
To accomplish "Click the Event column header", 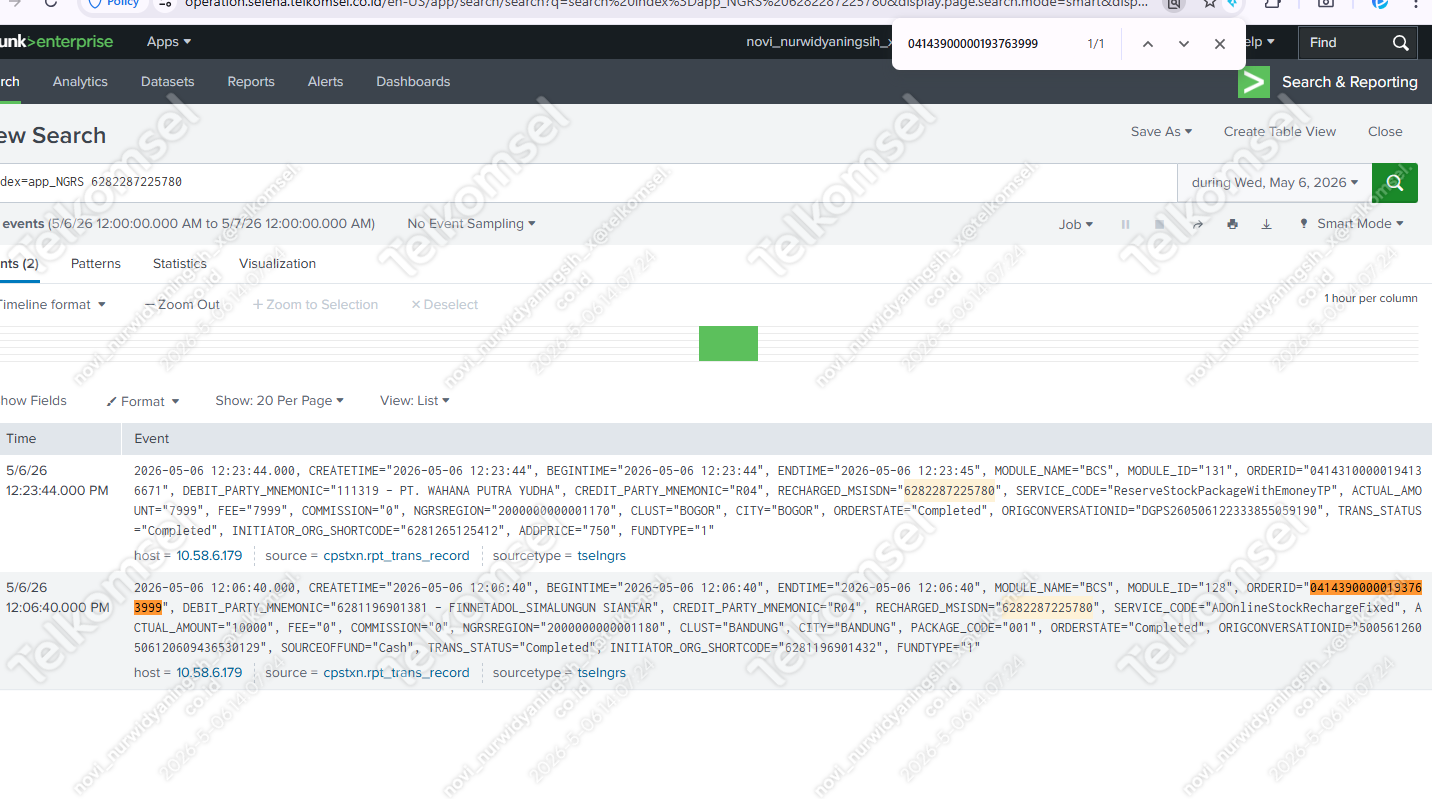I will click(x=152, y=438).
